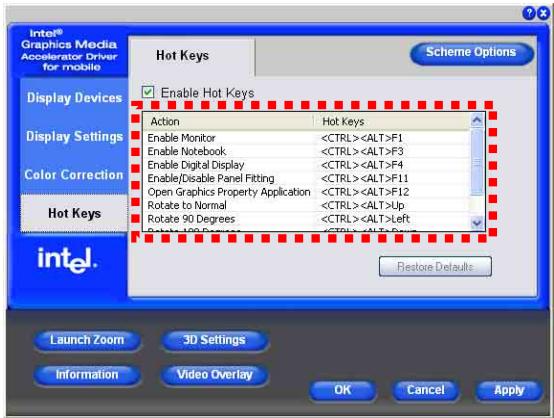Select the Rotate 90 Degrees row
The width and height of the screenshot is (554, 418).
pos(306,219)
